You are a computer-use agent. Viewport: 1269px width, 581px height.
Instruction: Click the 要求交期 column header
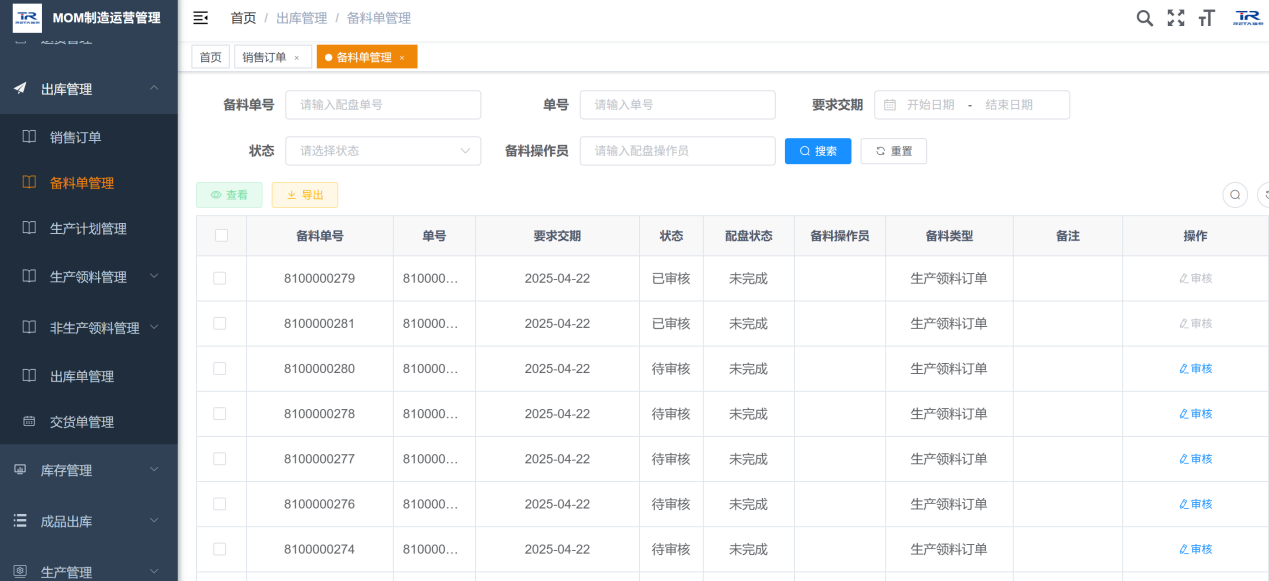(557, 236)
